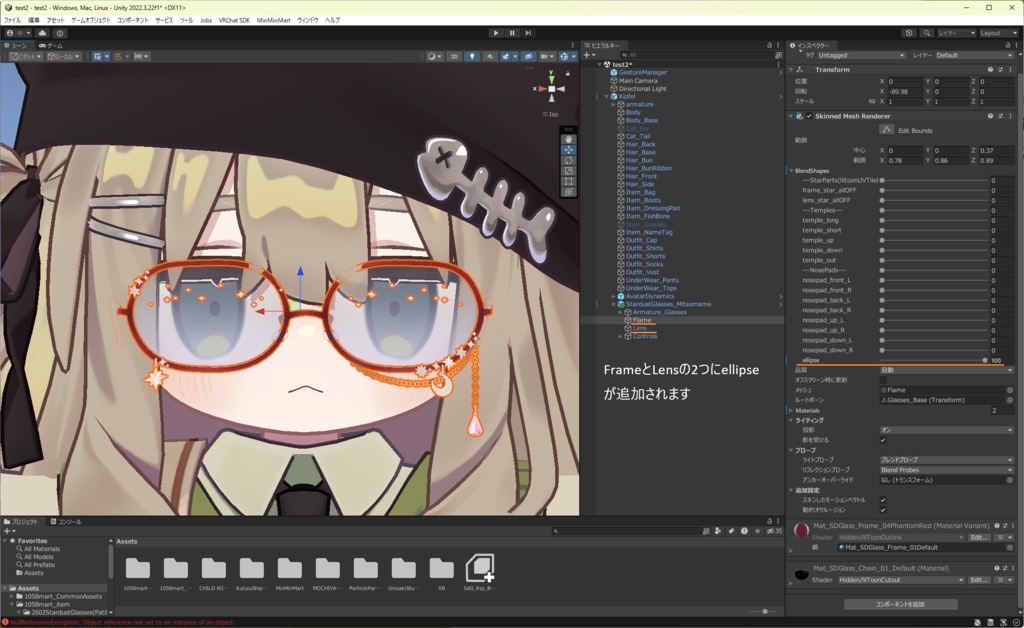Open Transform component help icon
This screenshot has height=628, width=1024.
(990, 69)
